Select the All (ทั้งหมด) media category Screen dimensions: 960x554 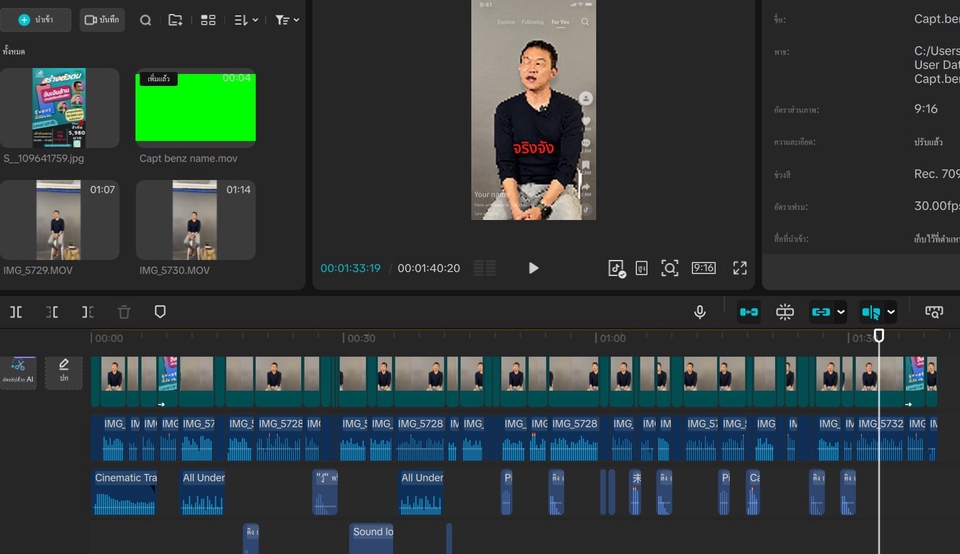pyautogui.click(x=13, y=51)
